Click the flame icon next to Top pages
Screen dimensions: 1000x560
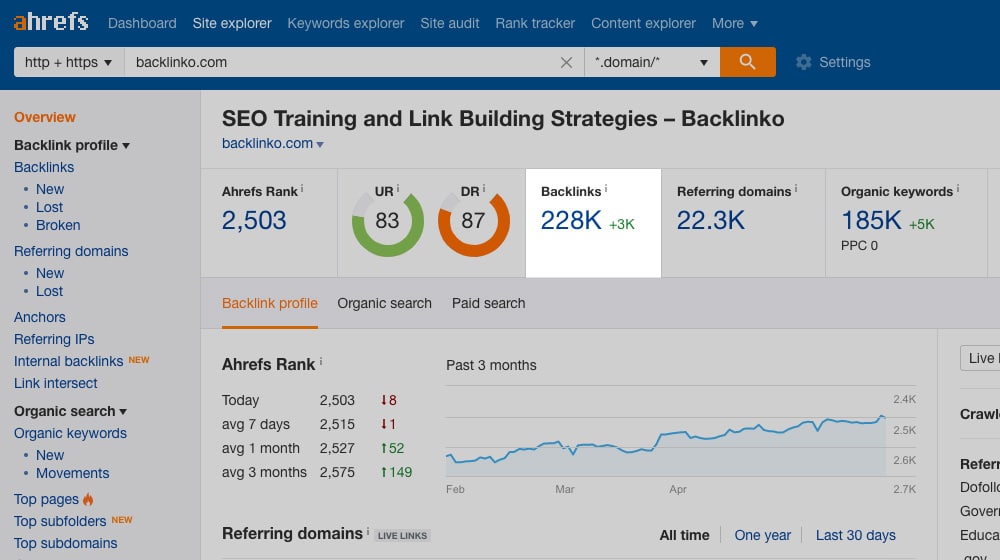tap(88, 499)
